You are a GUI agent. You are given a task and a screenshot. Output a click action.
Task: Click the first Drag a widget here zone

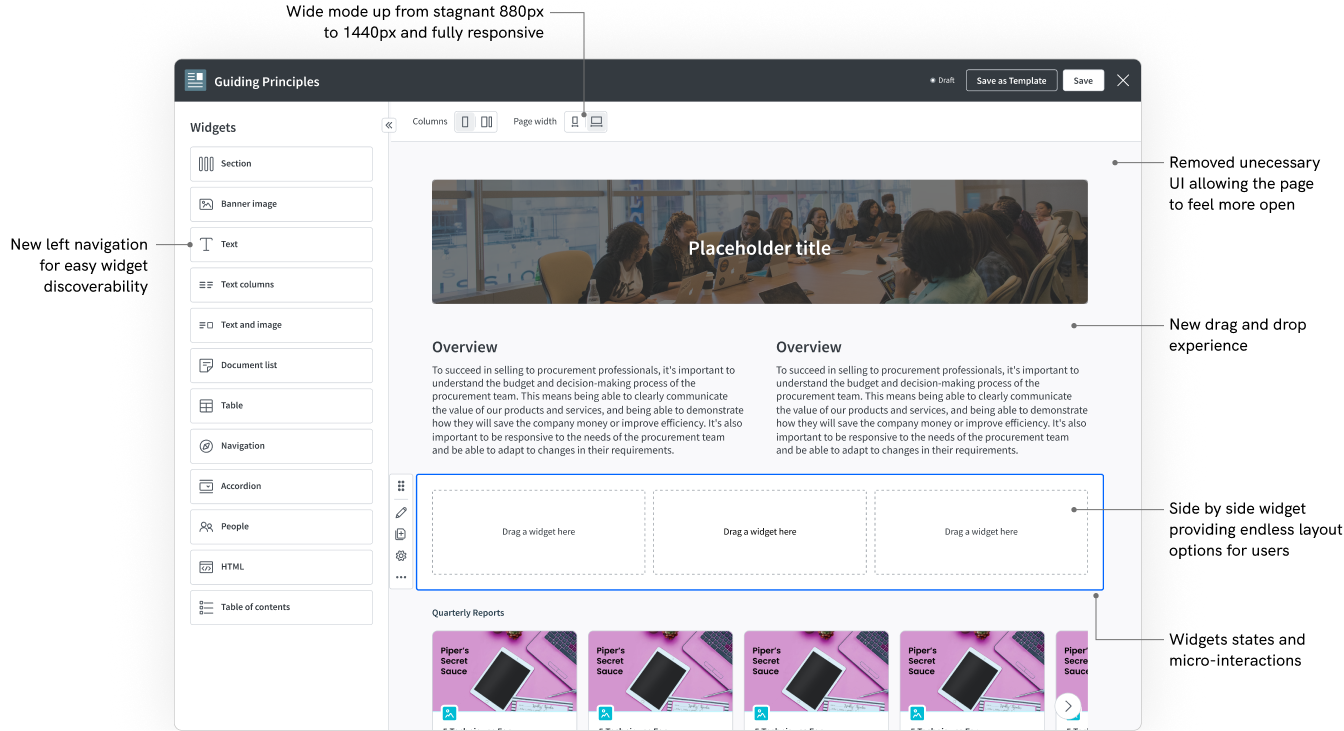click(x=538, y=532)
